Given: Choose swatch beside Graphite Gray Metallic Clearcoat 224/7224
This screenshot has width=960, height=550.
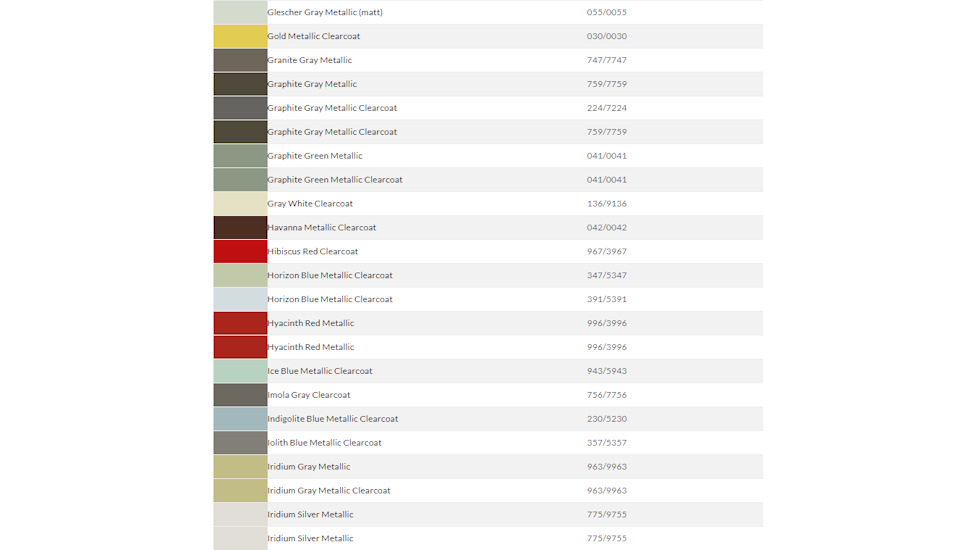Looking at the screenshot, I should point(240,108).
